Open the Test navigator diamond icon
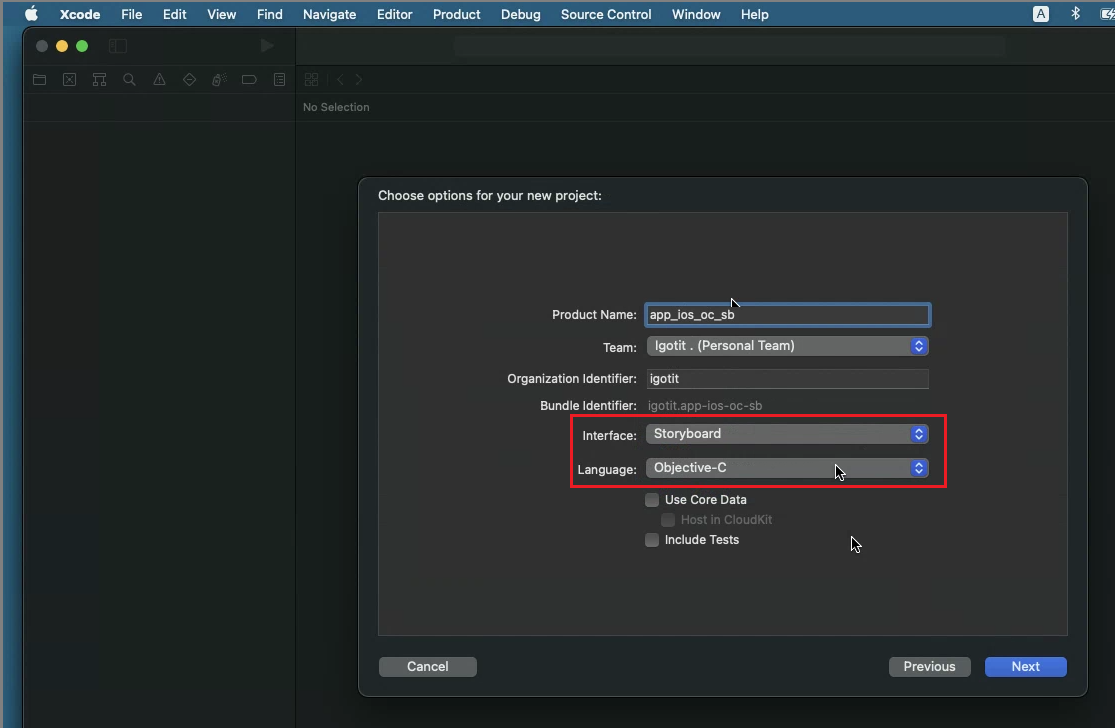Image resolution: width=1115 pixels, height=728 pixels. point(189,80)
